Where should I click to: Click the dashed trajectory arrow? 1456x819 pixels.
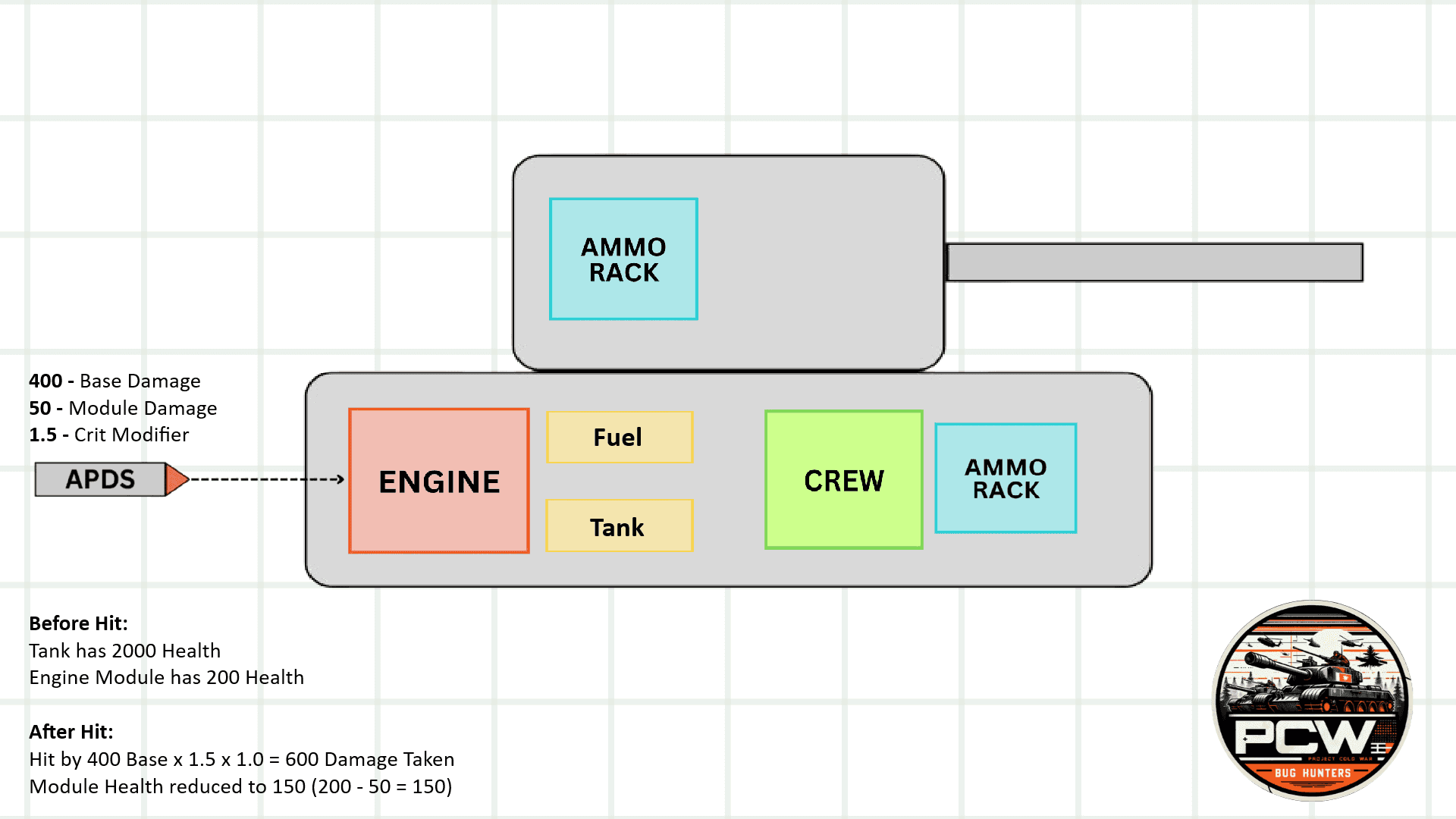pos(265,479)
